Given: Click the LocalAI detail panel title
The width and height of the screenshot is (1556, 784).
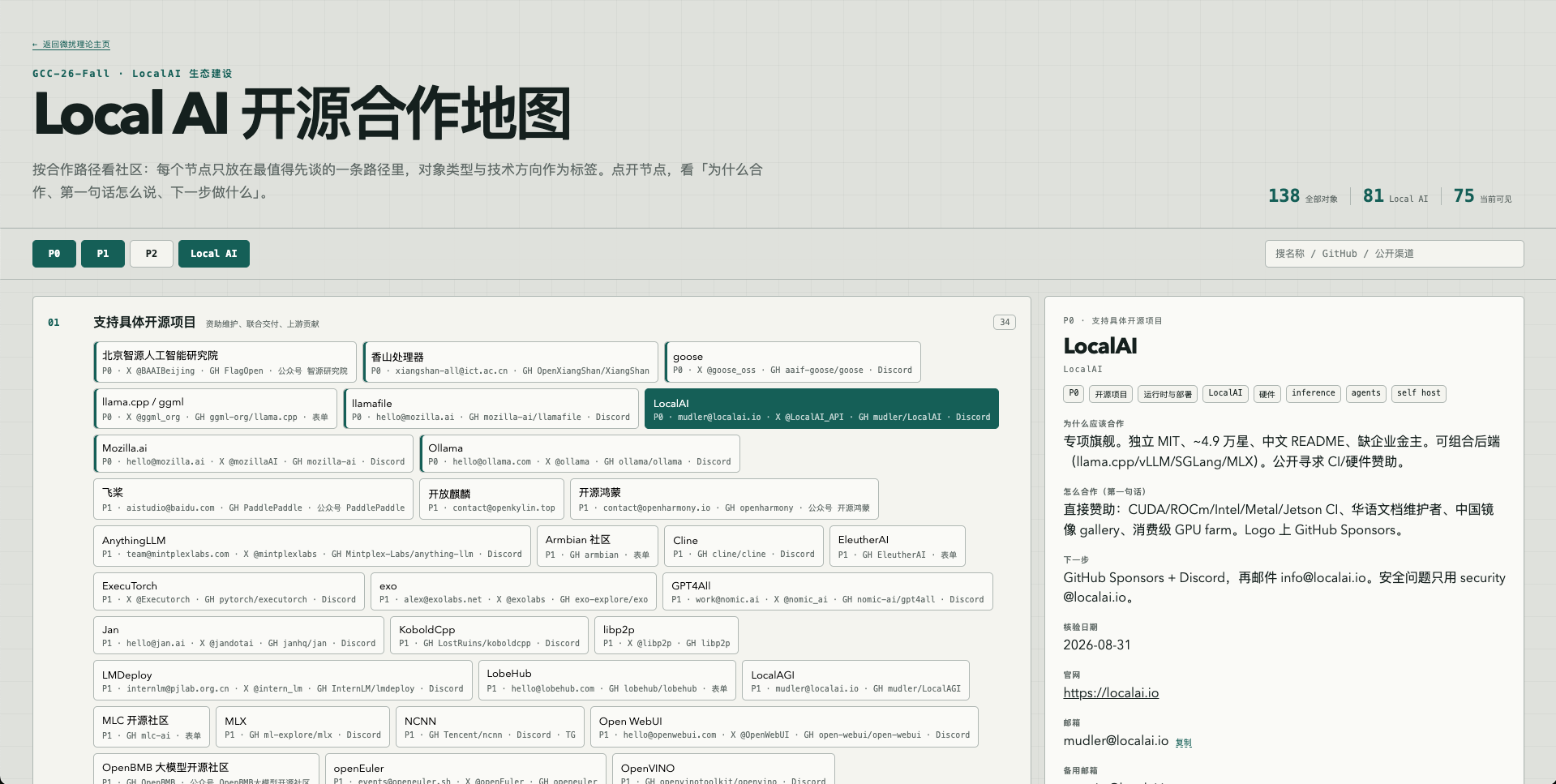Looking at the screenshot, I should click(x=1099, y=346).
